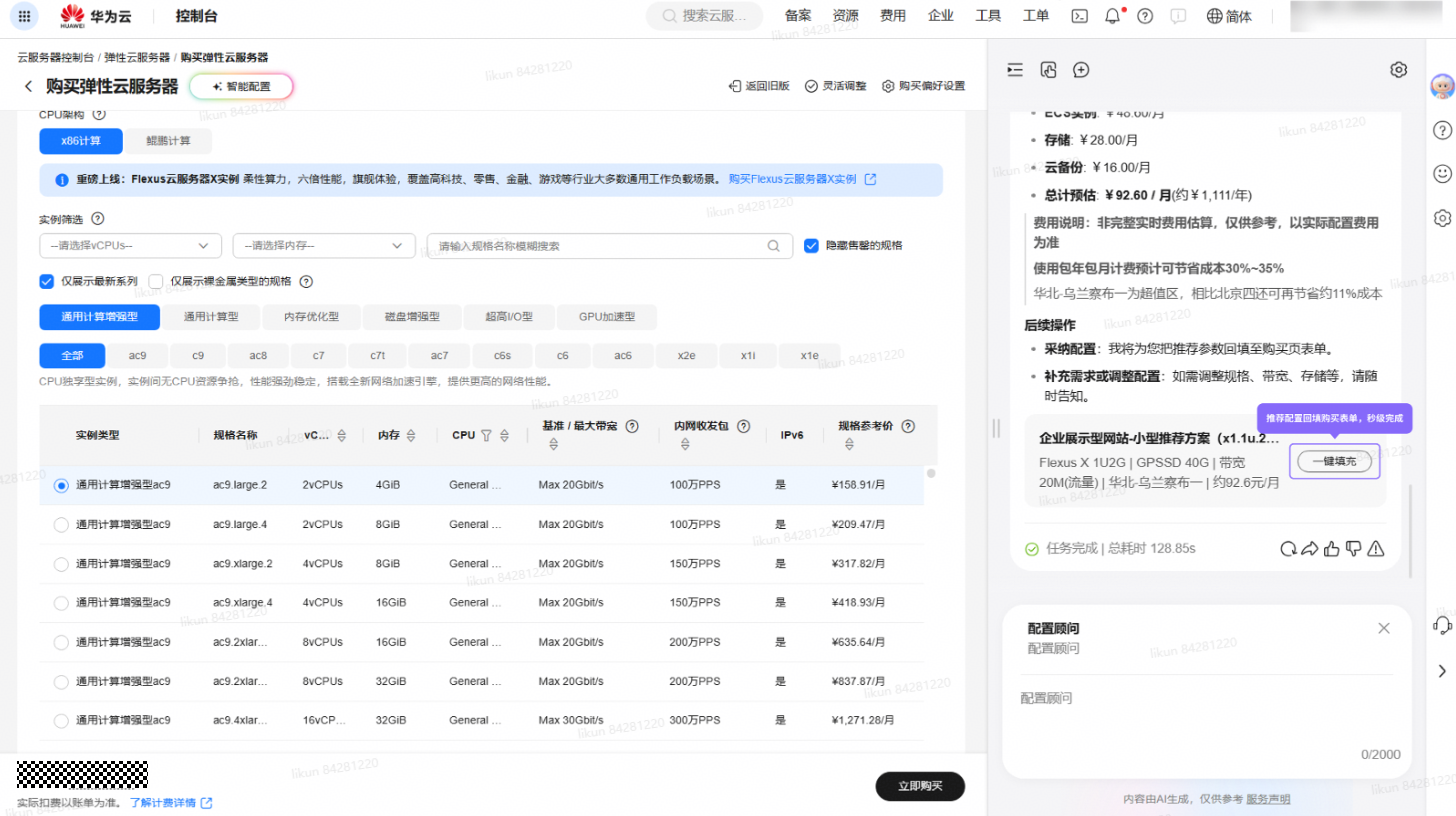The width and height of the screenshot is (1456, 816).
Task: Close the 配置顾问 input card
Action: [x=1384, y=628]
